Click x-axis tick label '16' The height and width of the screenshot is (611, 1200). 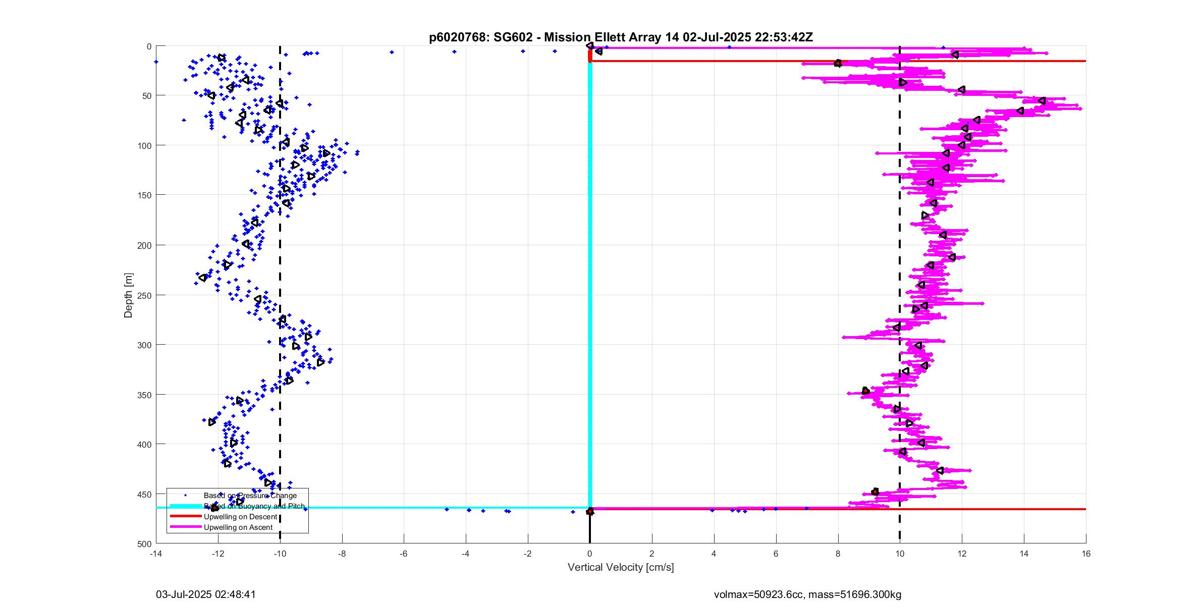[1086, 553]
